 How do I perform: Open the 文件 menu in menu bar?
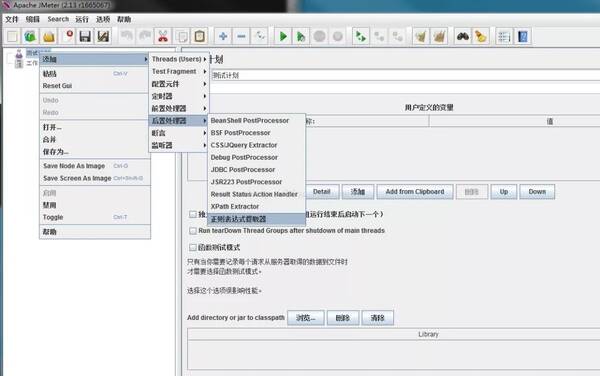(x=11, y=19)
